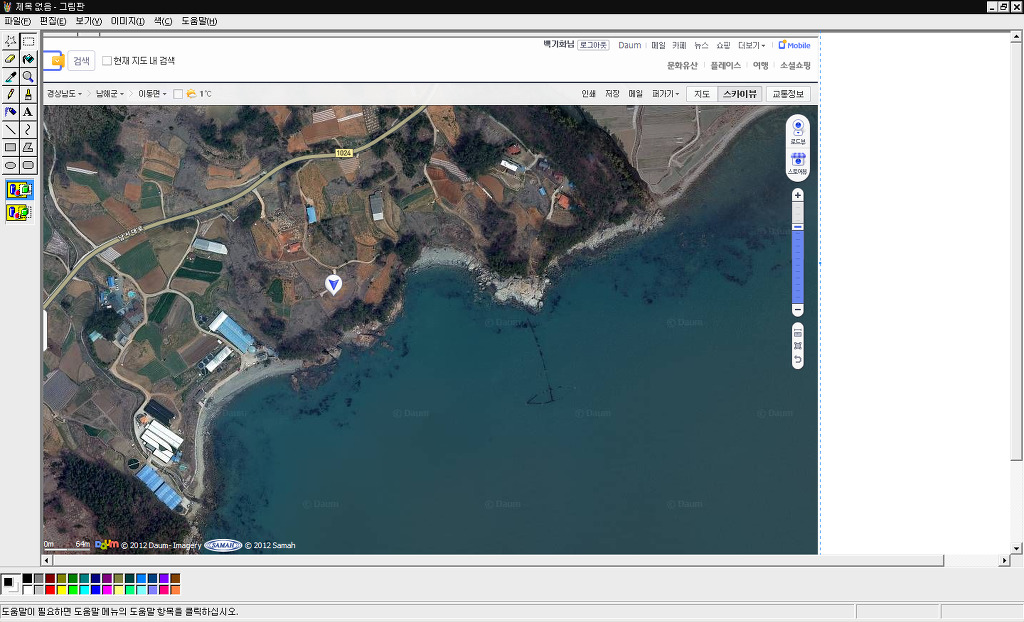Click the 검색 search button
Viewport: 1024px width, 622px height.
point(81,61)
